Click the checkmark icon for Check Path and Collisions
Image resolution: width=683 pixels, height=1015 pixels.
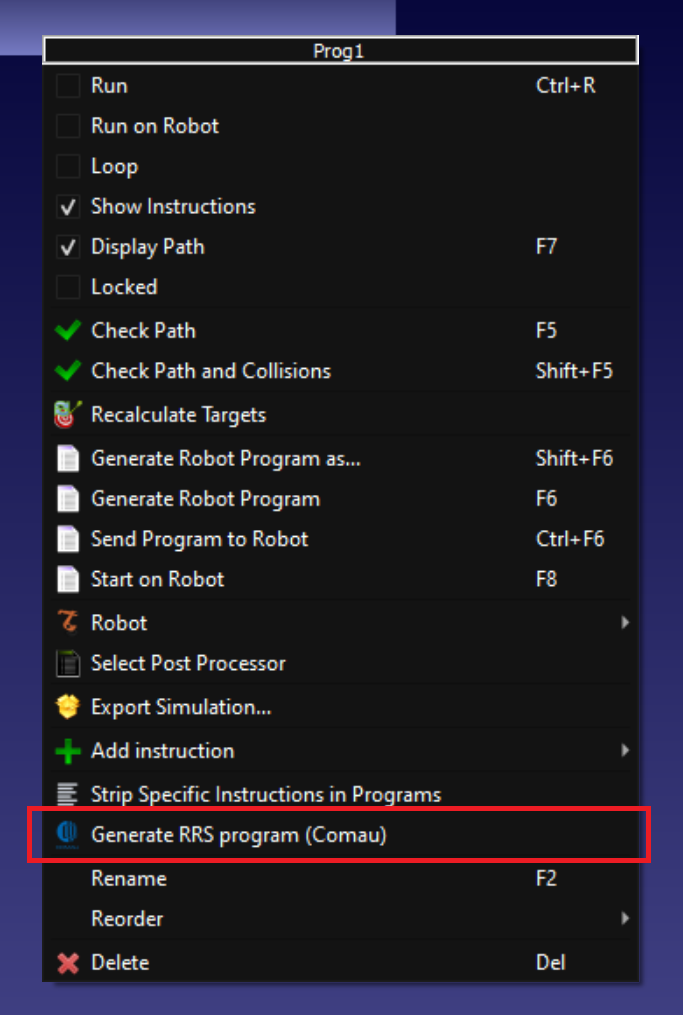[68, 371]
